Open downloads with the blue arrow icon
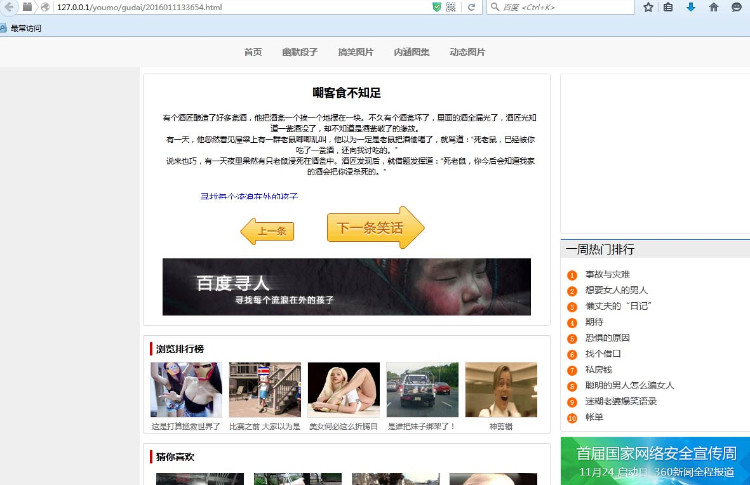The height and width of the screenshot is (485, 750). (x=691, y=7)
